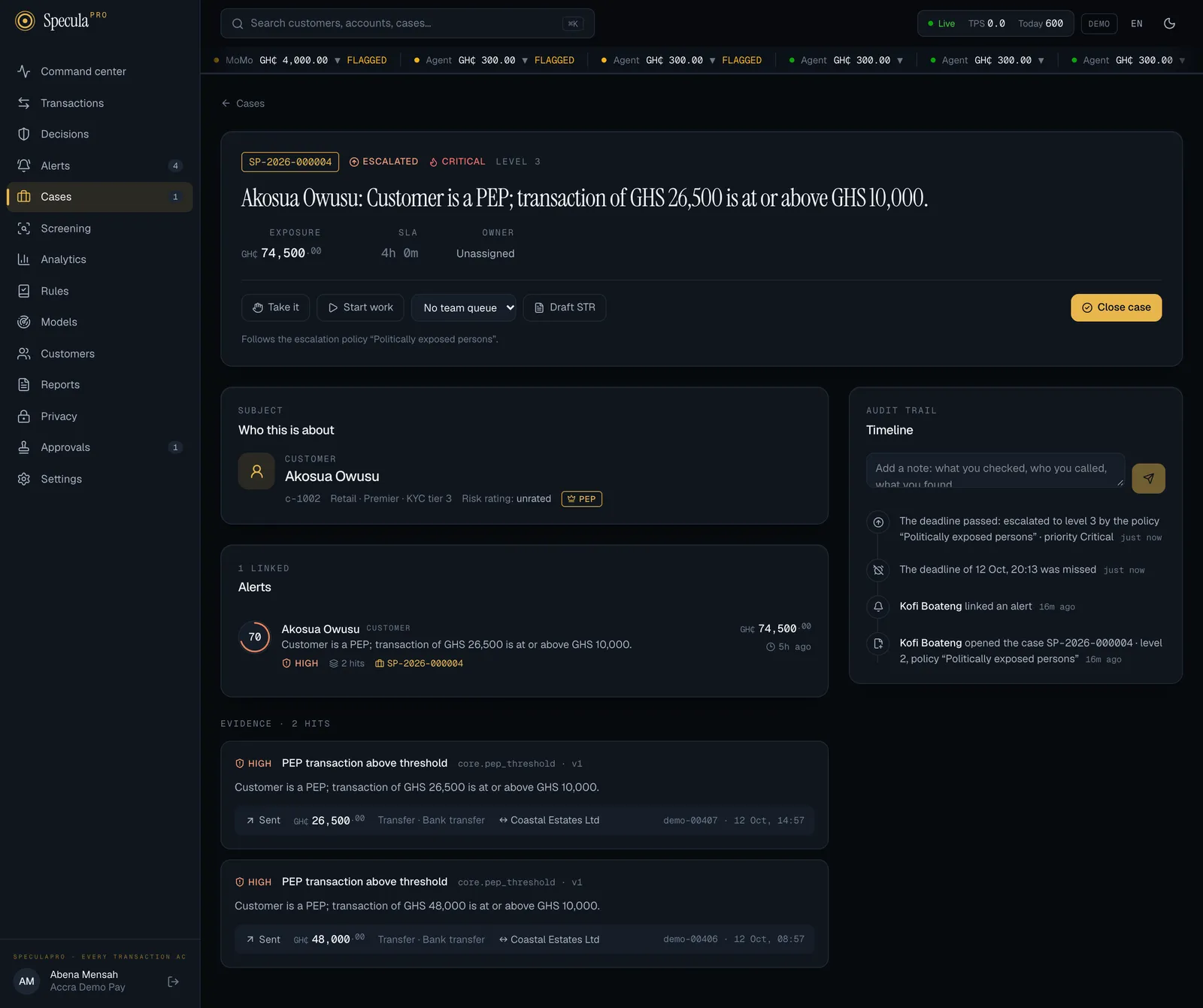Click Draft STR button
This screenshot has height=1008, width=1203.
pyautogui.click(x=565, y=307)
